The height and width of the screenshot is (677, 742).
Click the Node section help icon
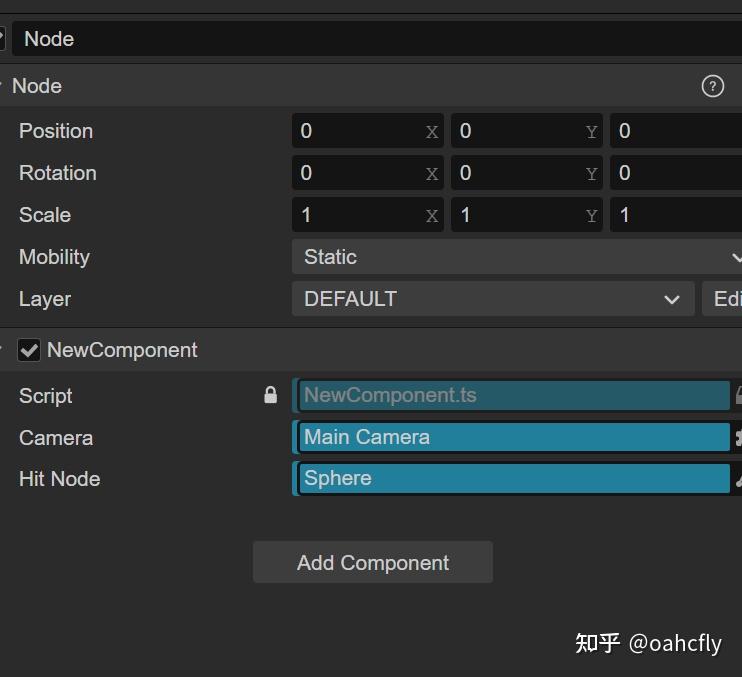[x=712, y=86]
